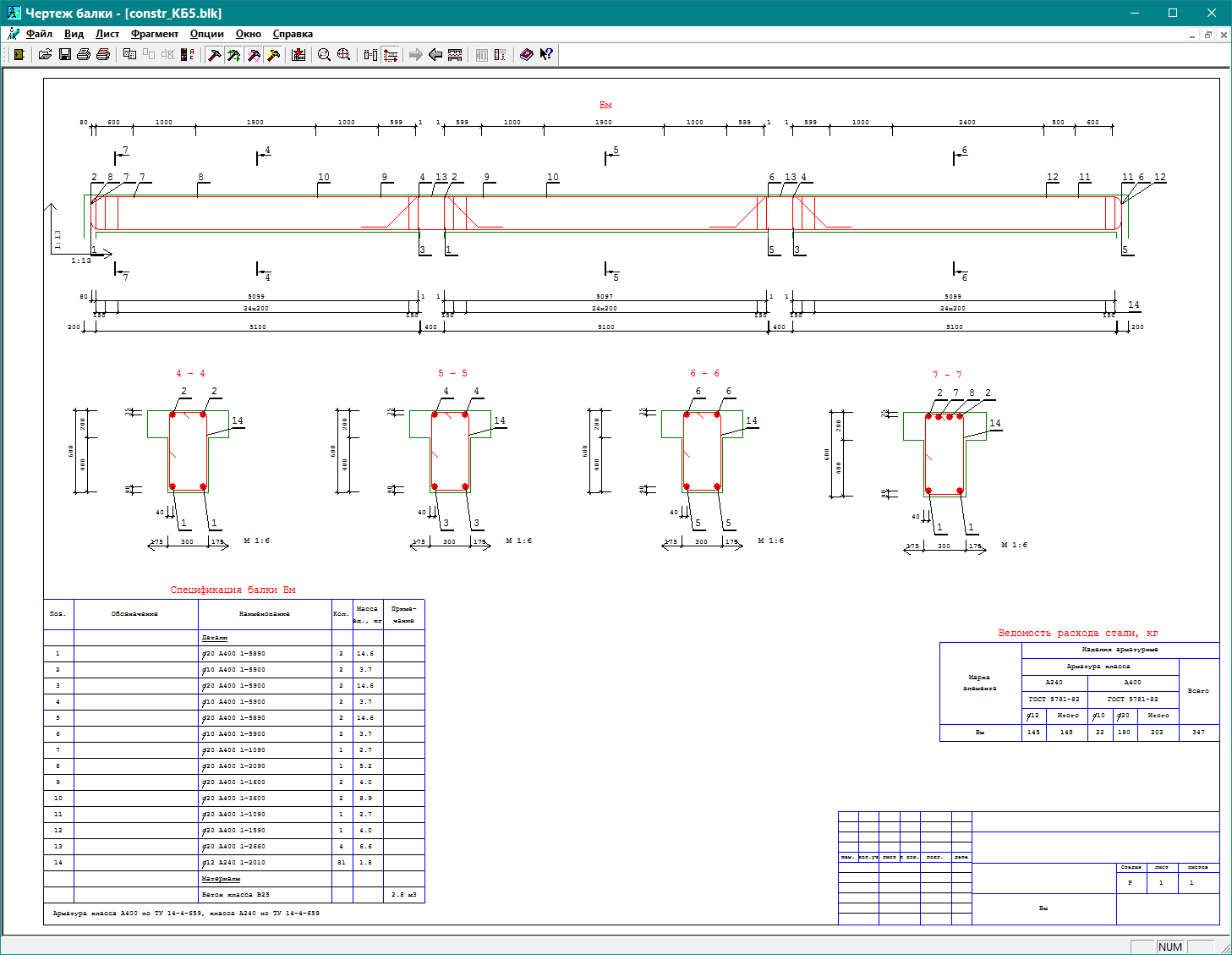
Task: Click the exit door icon in toolbar
Action: [19, 55]
